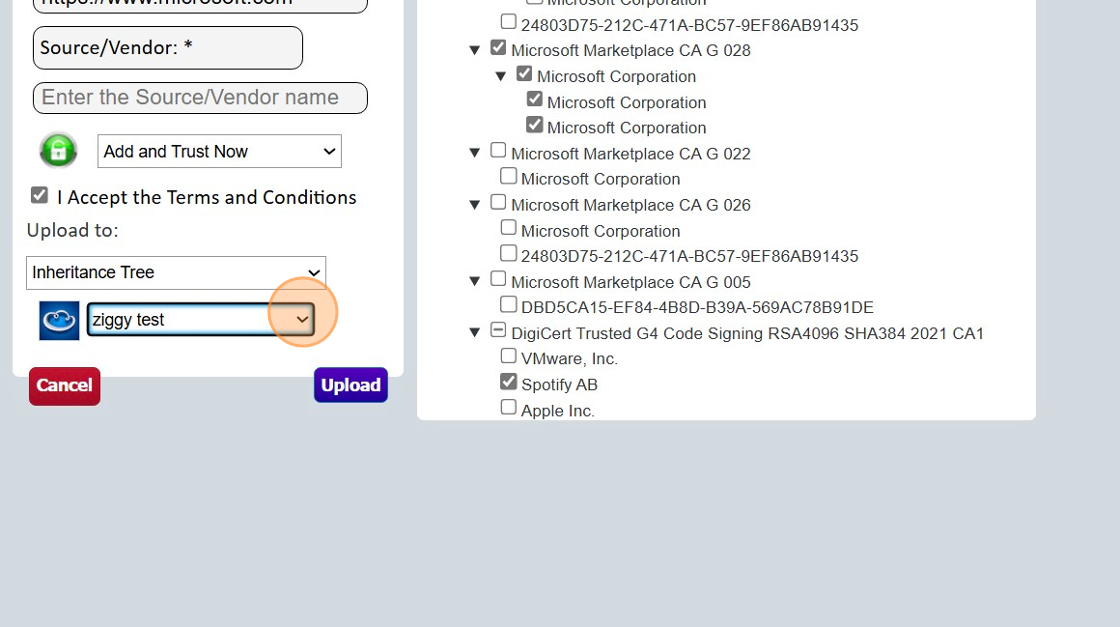This screenshot has width=1120, height=627.
Task: Check Apple Inc. checkbox
Action: point(508,405)
